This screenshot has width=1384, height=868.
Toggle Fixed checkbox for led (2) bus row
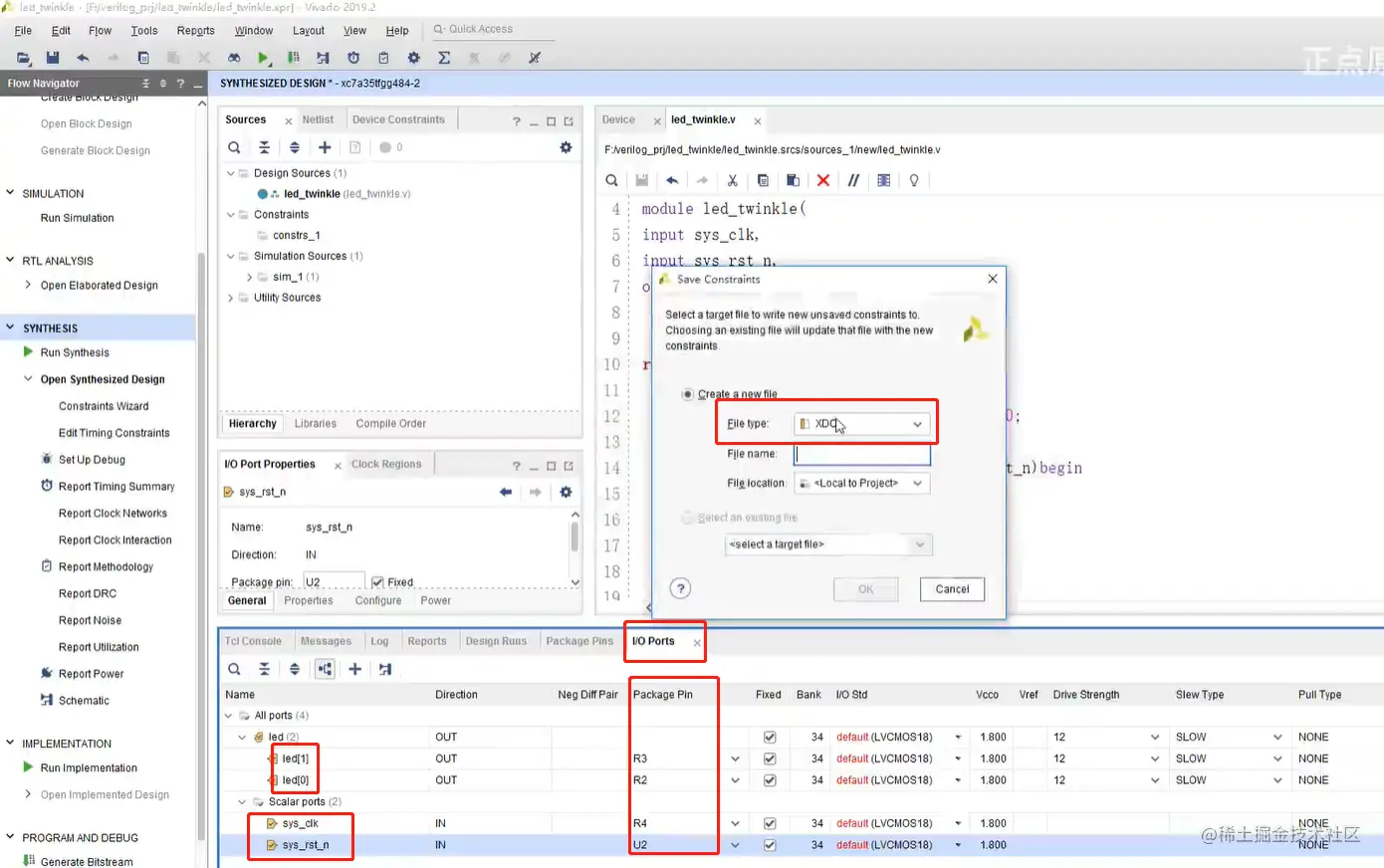769,738
